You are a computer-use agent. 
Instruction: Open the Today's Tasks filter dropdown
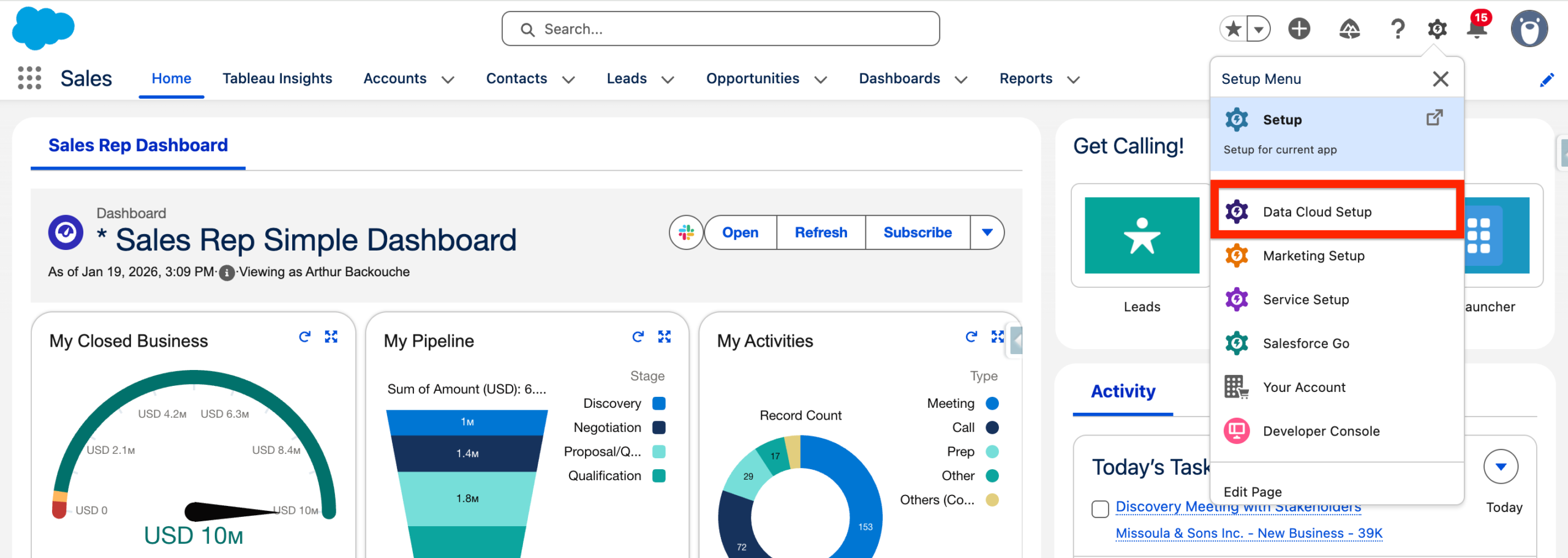pos(1501,467)
